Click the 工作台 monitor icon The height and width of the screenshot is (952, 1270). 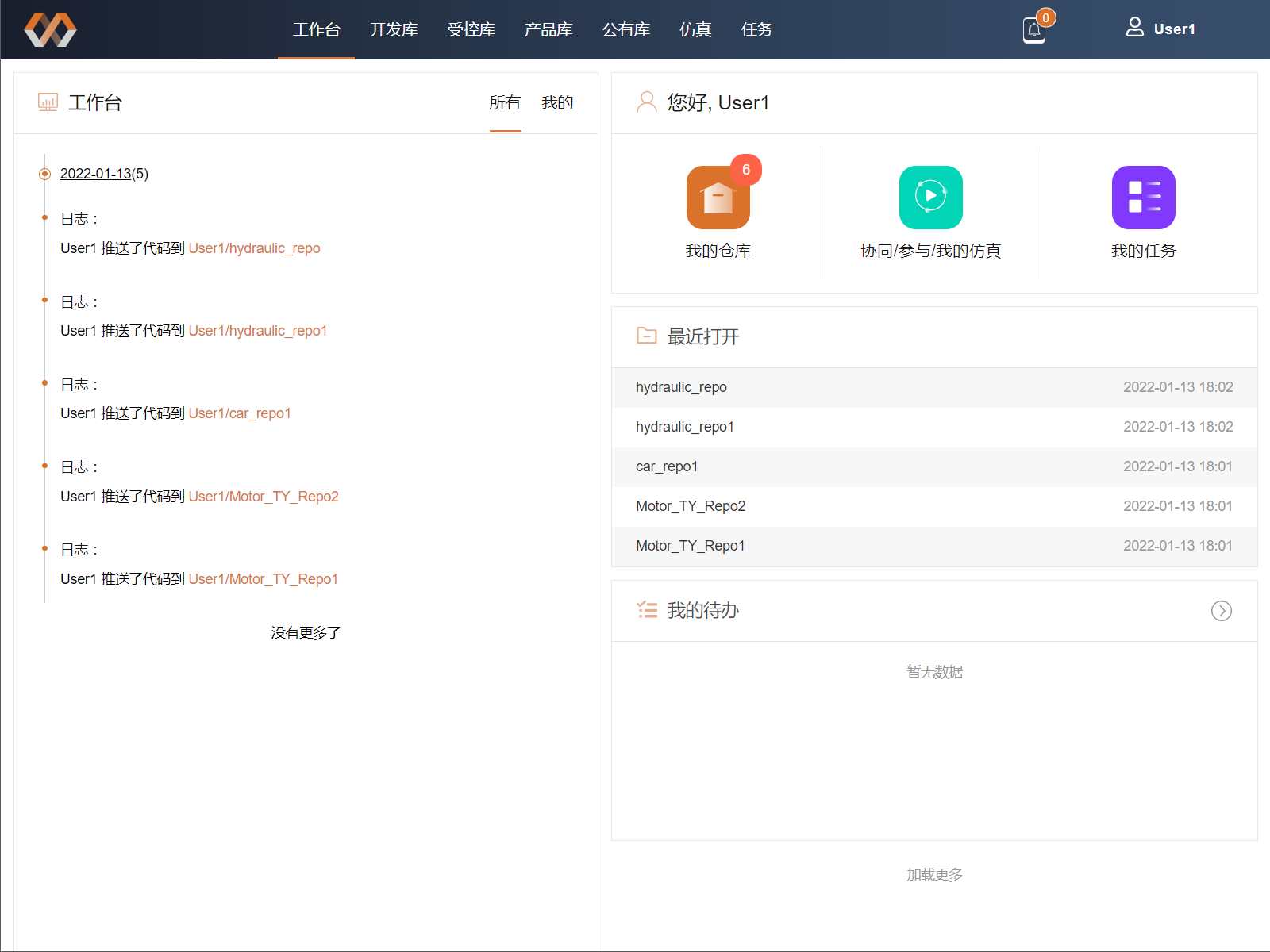[x=48, y=102]
